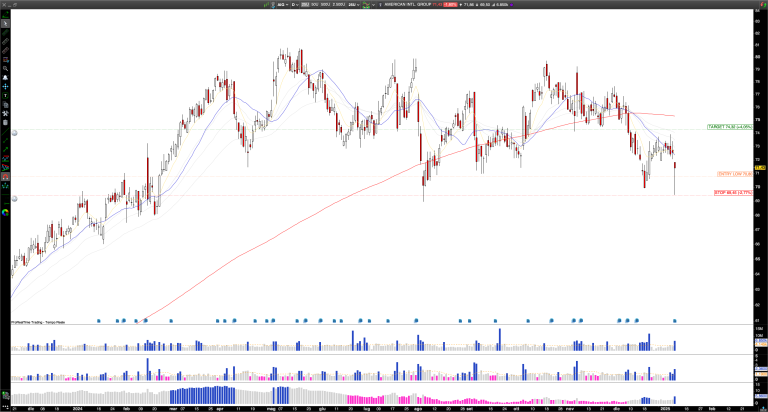Select the 500U units preset
Screen dimensions: 768x412
click(312, 4)
